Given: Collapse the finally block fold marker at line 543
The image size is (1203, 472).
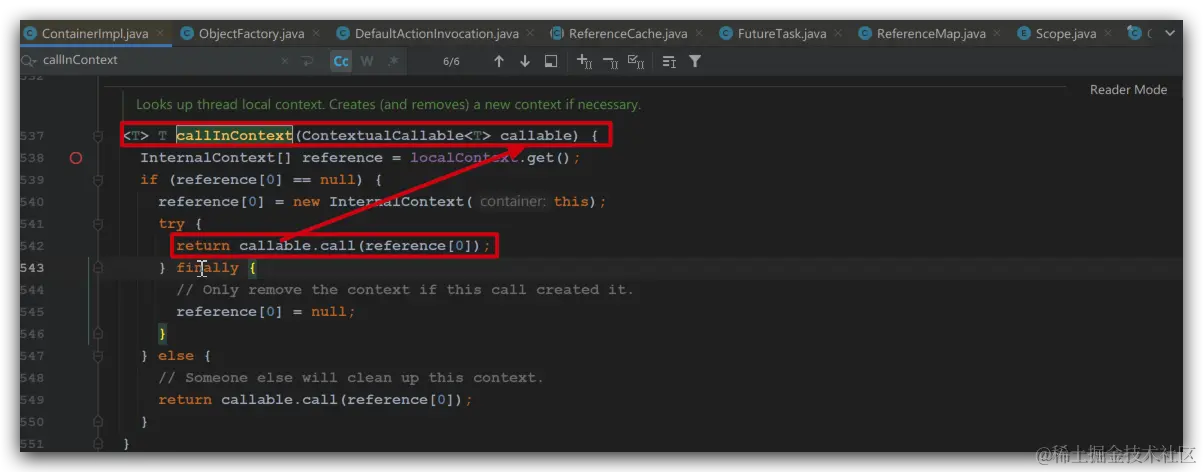Looking at the screenshot, I should [x=98, y=268].
